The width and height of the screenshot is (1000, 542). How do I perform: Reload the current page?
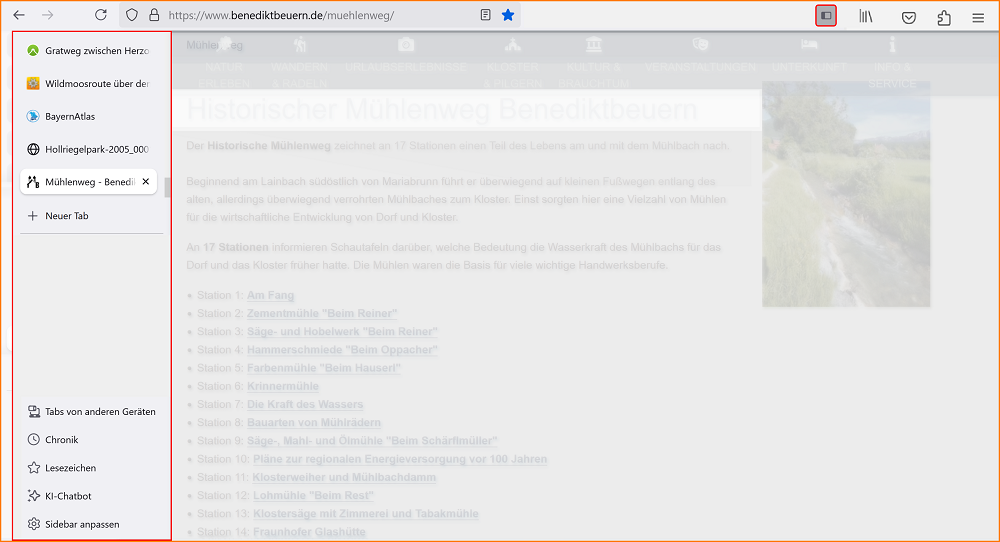tap(101, 15)
